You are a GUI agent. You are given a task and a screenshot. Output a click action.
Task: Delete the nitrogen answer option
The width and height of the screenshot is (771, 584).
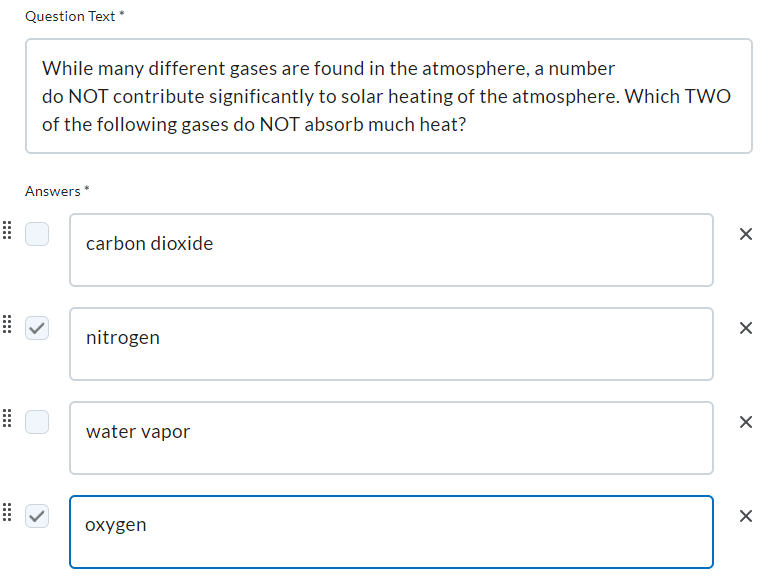[x=745, y=328]
